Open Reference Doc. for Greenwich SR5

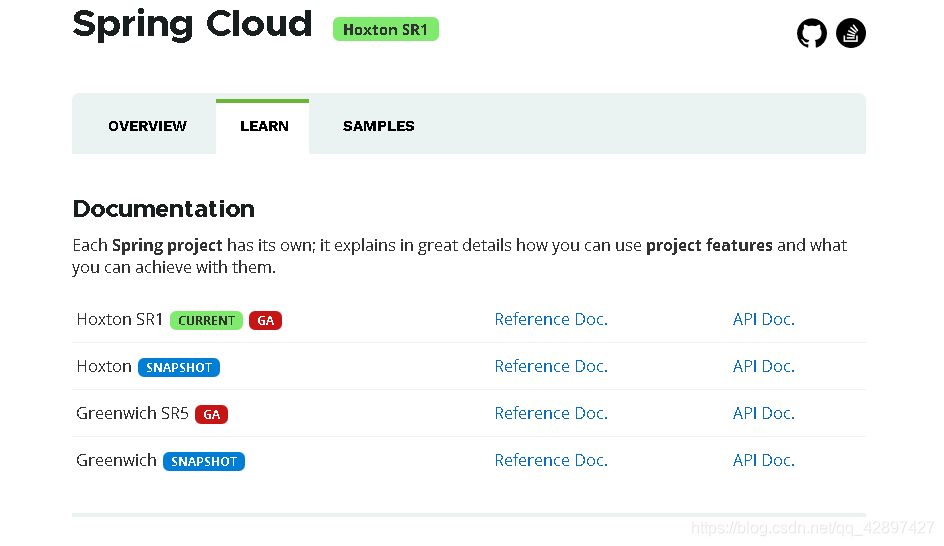(x=551, y=413)
